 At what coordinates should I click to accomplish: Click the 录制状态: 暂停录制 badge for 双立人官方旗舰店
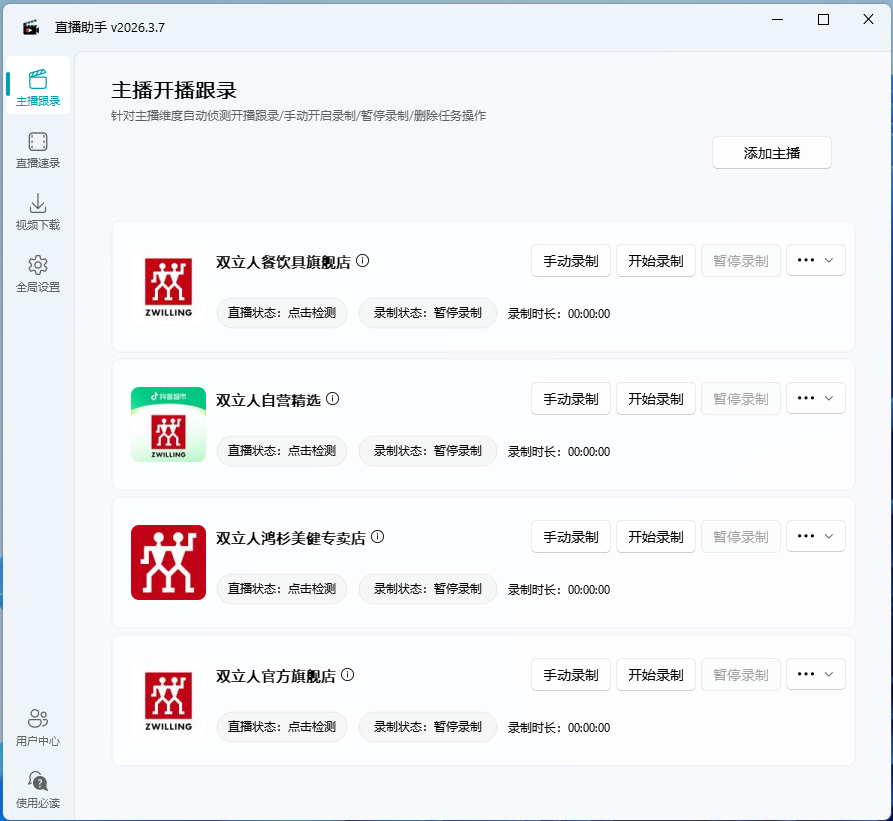(427, 727)
